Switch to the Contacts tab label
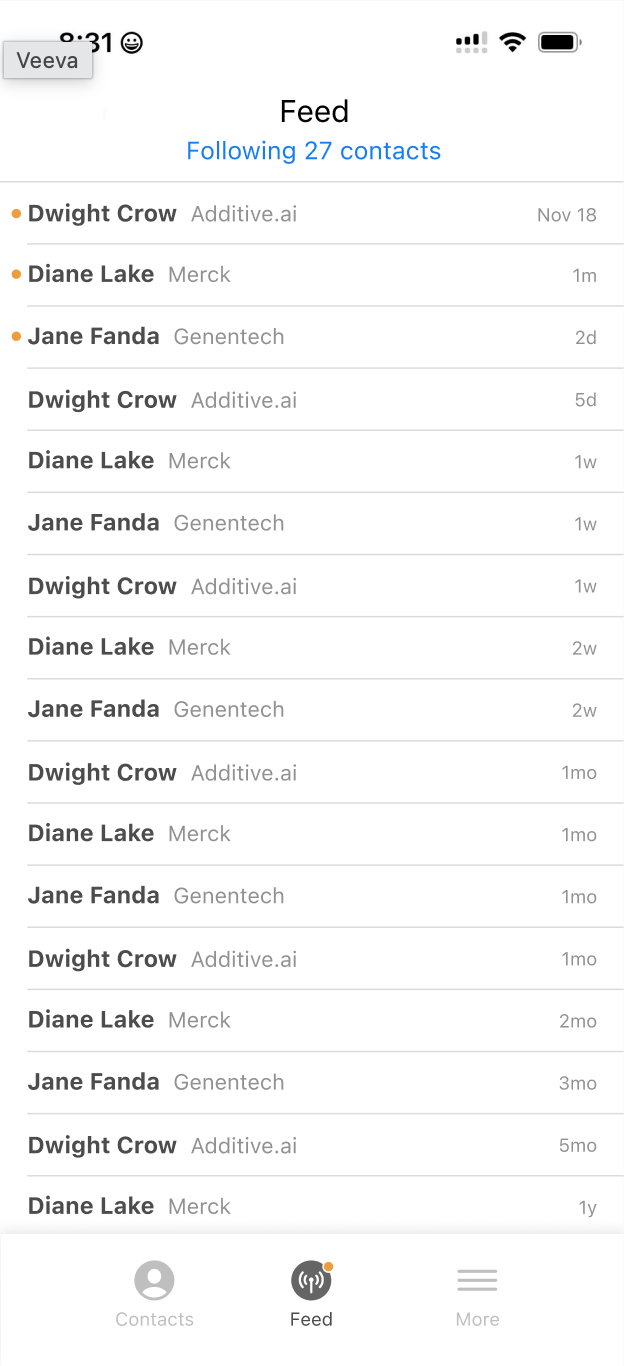The height and width of the screenshot is (1366, 624). coord(154,1319)
